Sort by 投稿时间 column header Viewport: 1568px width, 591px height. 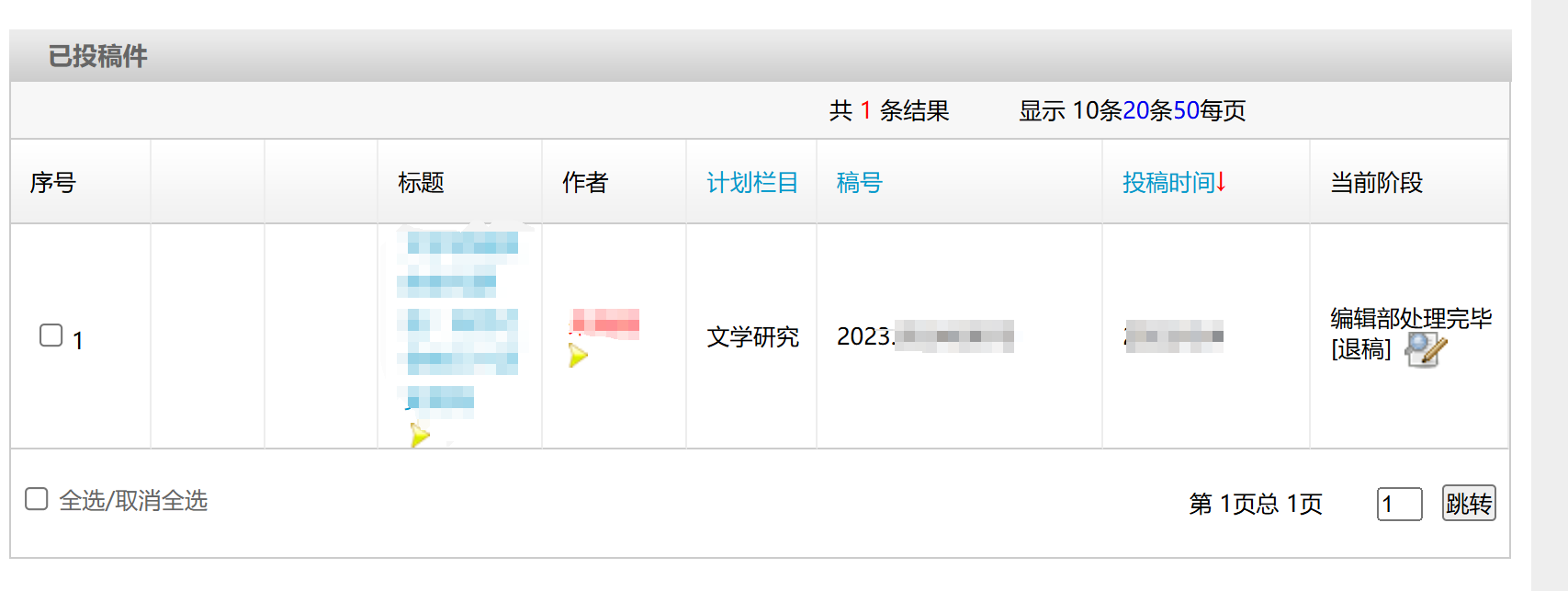point(1168,182)
